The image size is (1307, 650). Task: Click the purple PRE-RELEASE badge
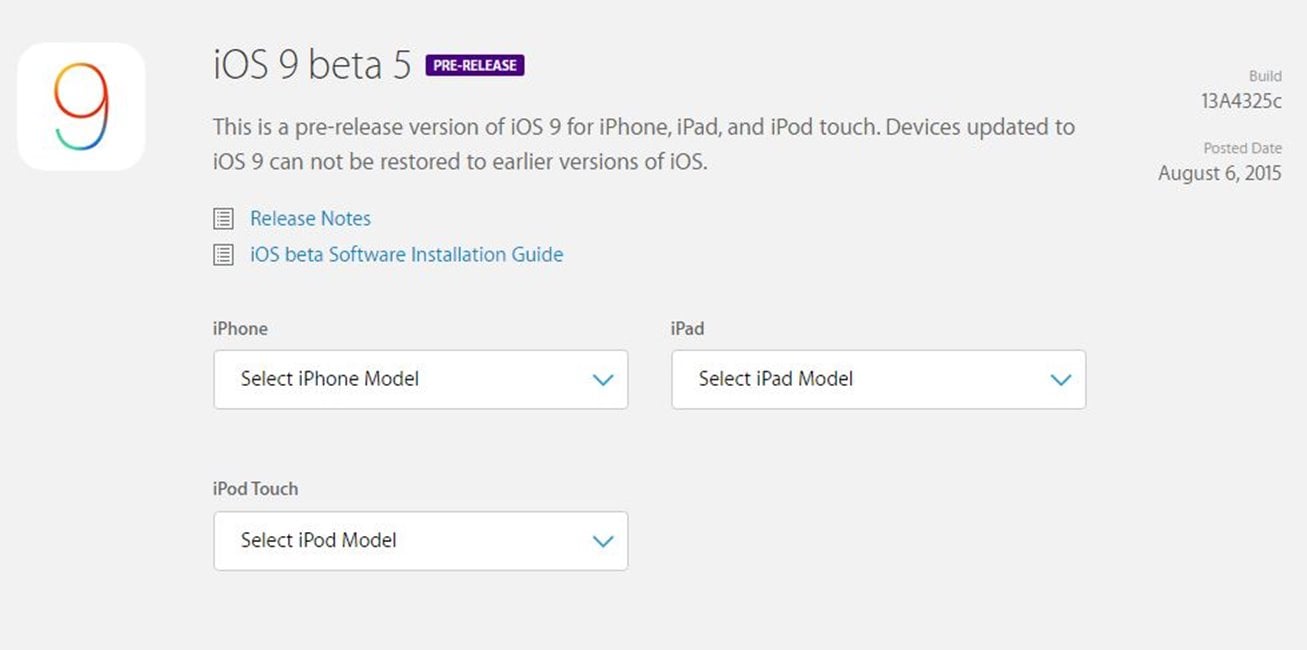click(x=475, y=65)
